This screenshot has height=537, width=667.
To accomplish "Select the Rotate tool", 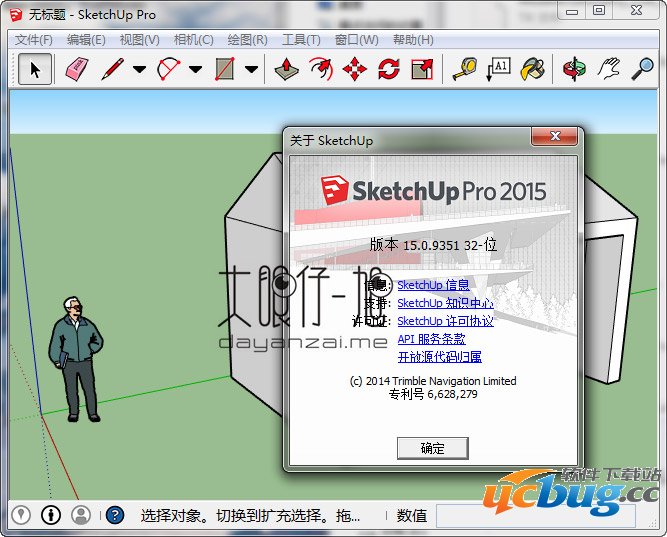I will [389, 69].
